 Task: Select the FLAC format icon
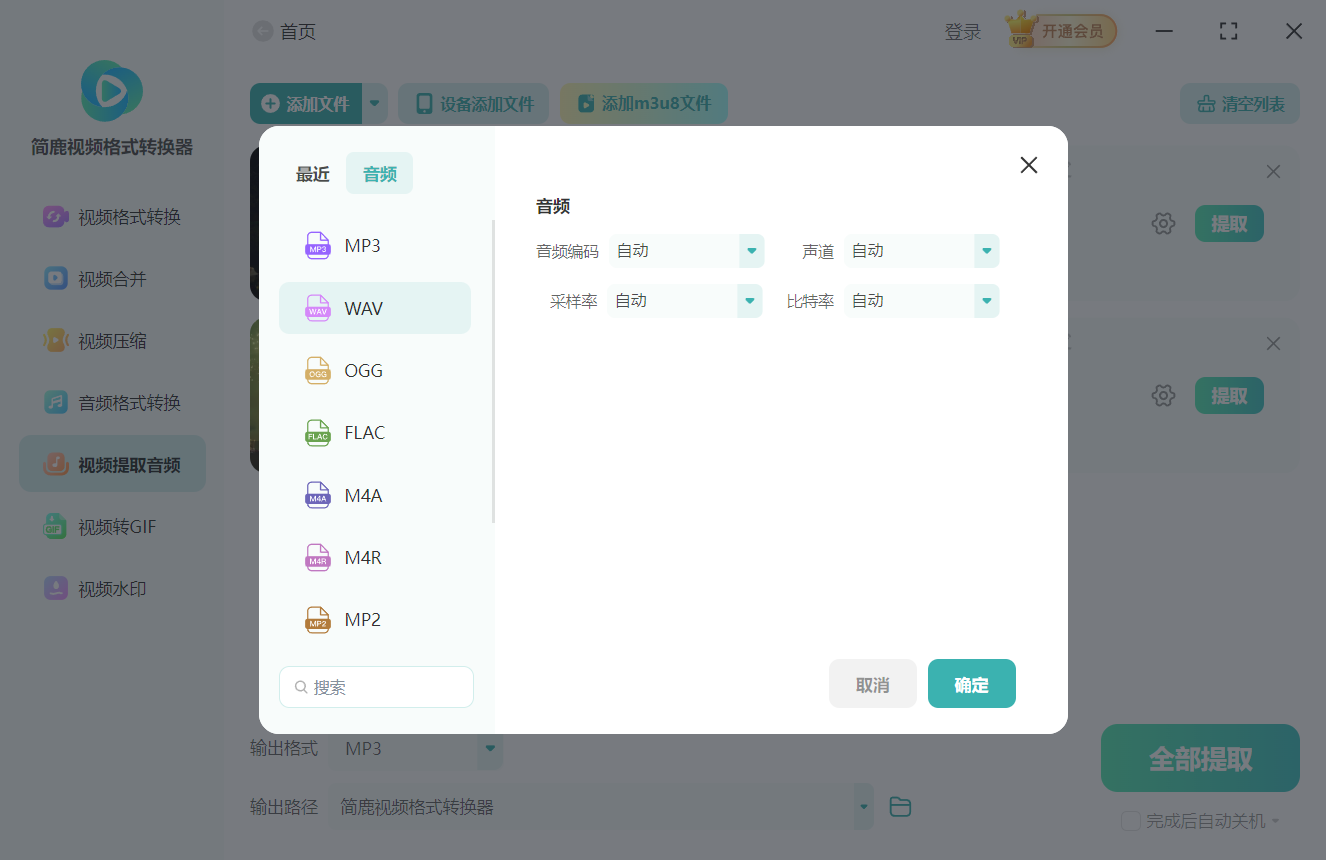(x=318, y=433)
